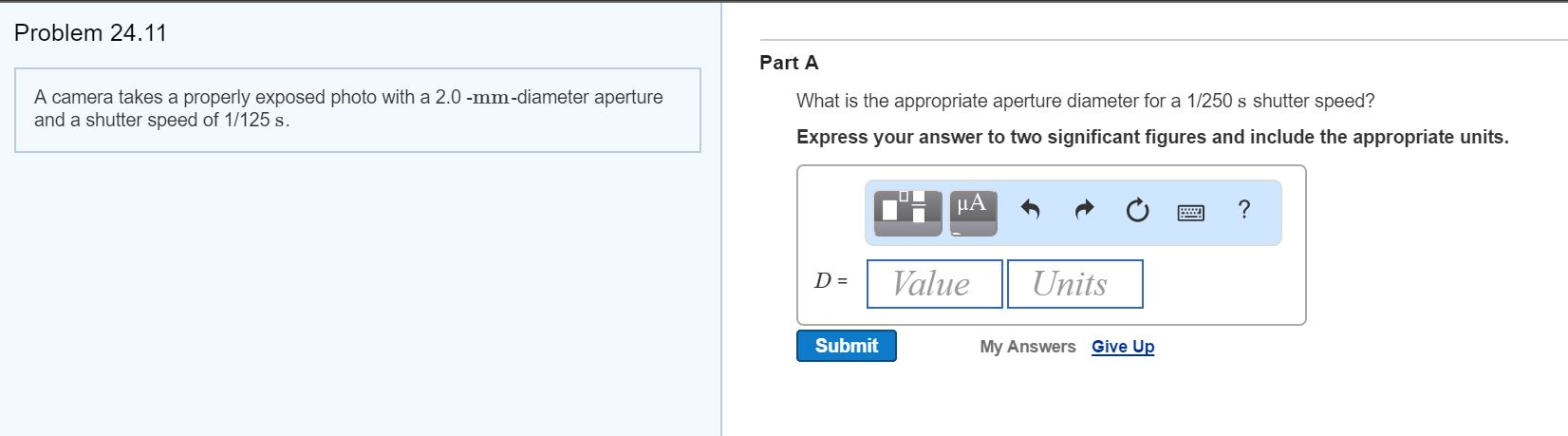Image resolution: width=1568 pixels, height=436 pixels.
Task: Open the μA symbols and units palette
Action: coord(971,210)
